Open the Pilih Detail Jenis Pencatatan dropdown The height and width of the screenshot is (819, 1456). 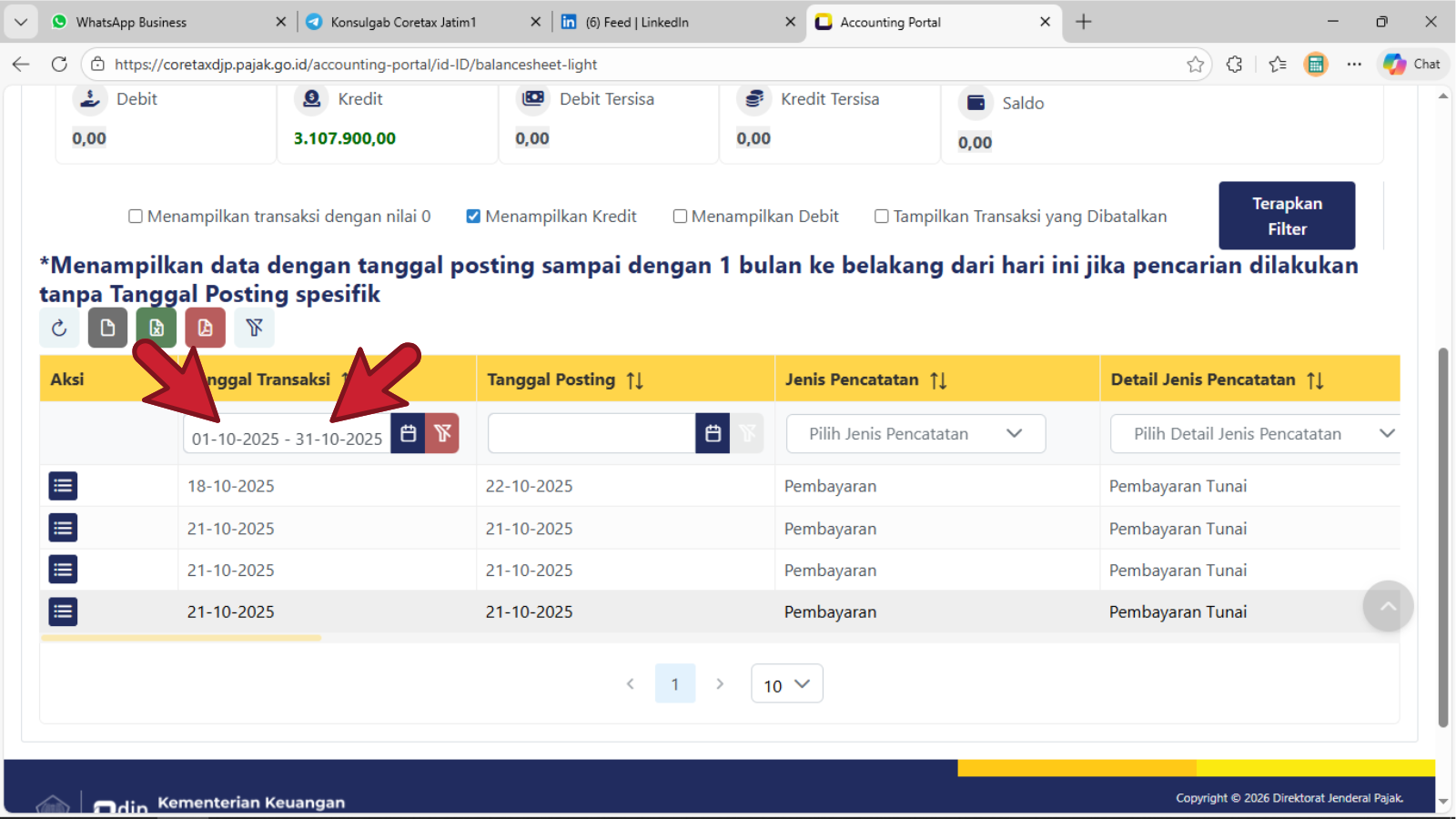(1254, 434)
